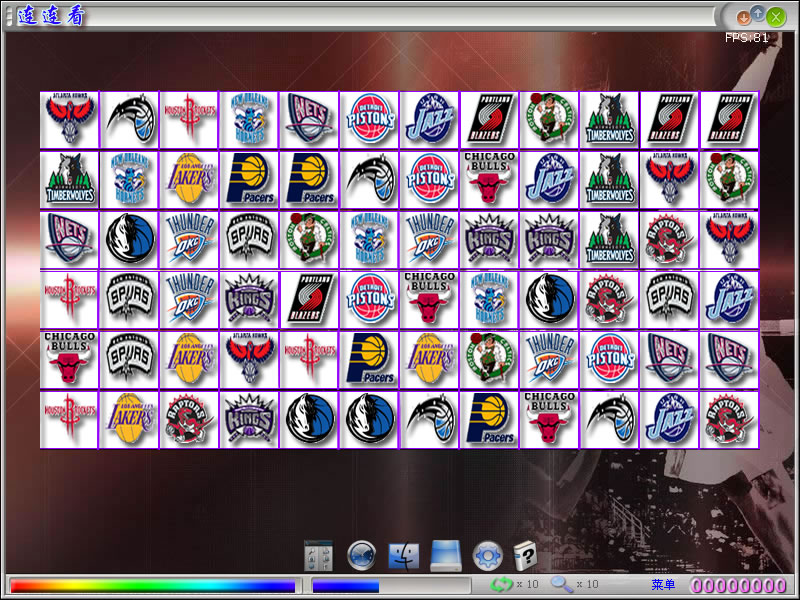
Task: Tap the Utah Jazz tile in the second row
Action: pyautogui.click(x=549, y=180)
